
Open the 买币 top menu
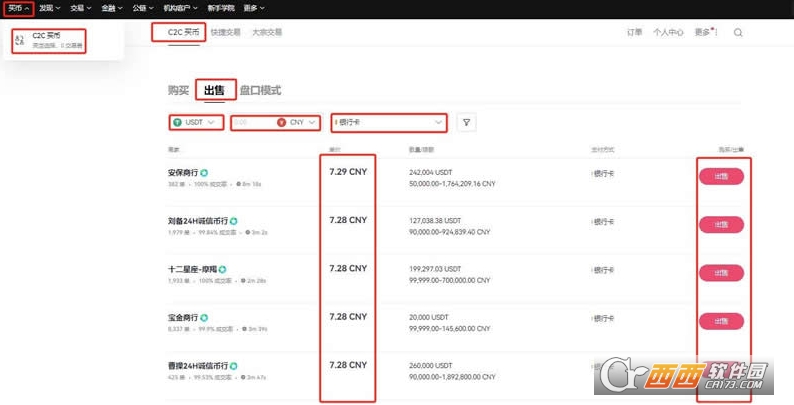click(17, 8)
